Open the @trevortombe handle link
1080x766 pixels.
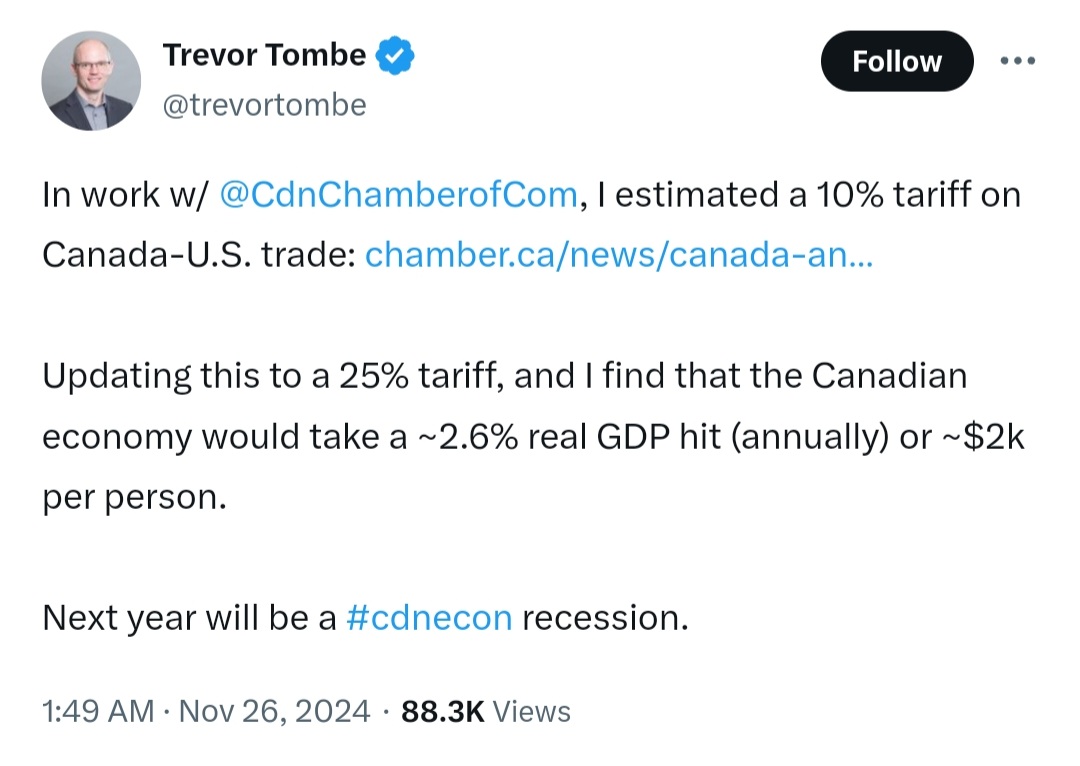tap(264, 105)
